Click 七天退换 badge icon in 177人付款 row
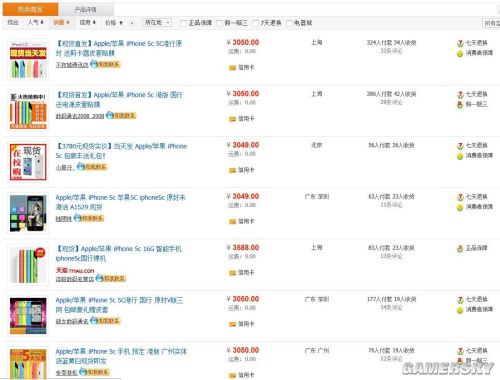500x380 pixels. pyautogui.click(x=460, y=300)
